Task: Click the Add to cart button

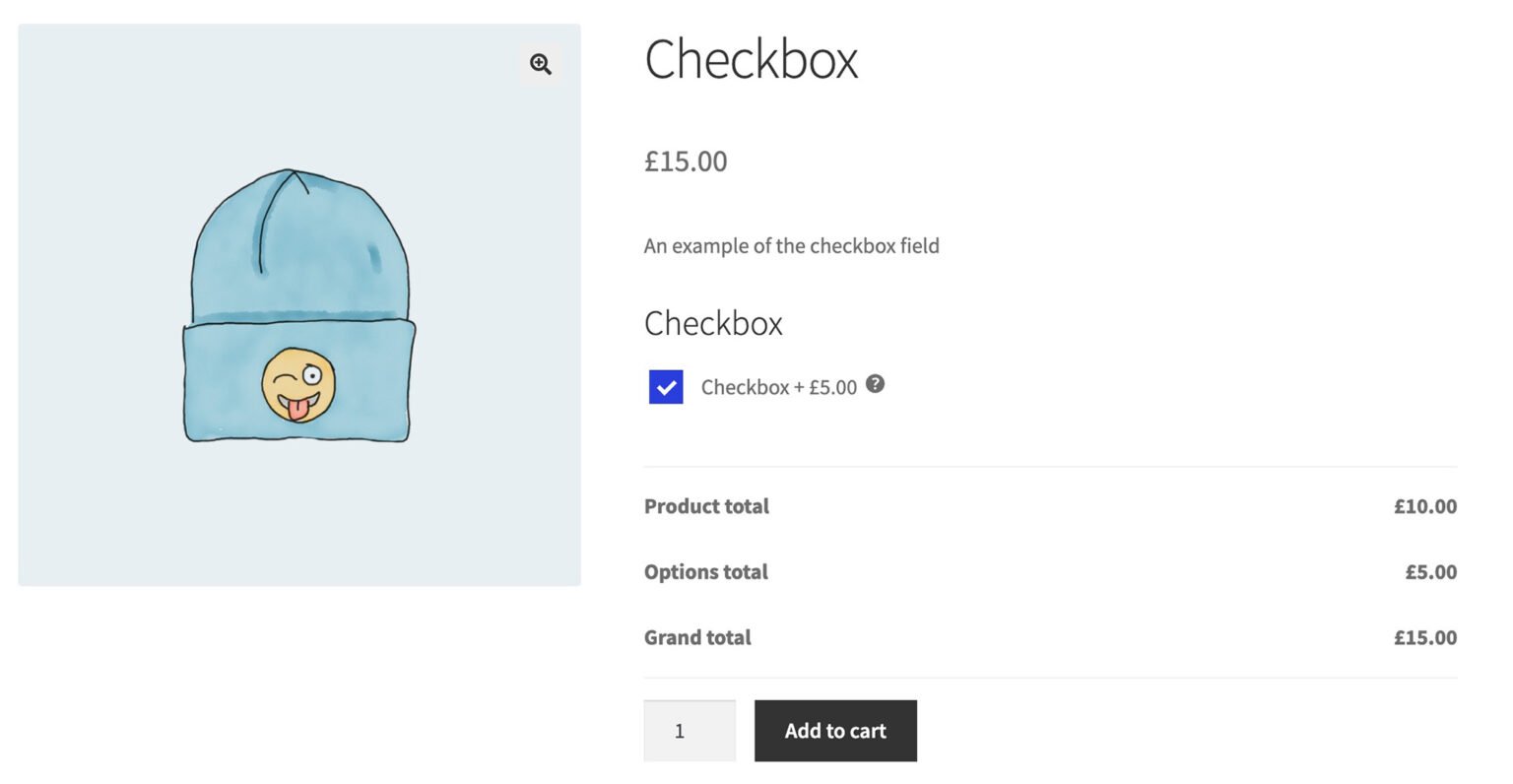Action: click(834, 730)
